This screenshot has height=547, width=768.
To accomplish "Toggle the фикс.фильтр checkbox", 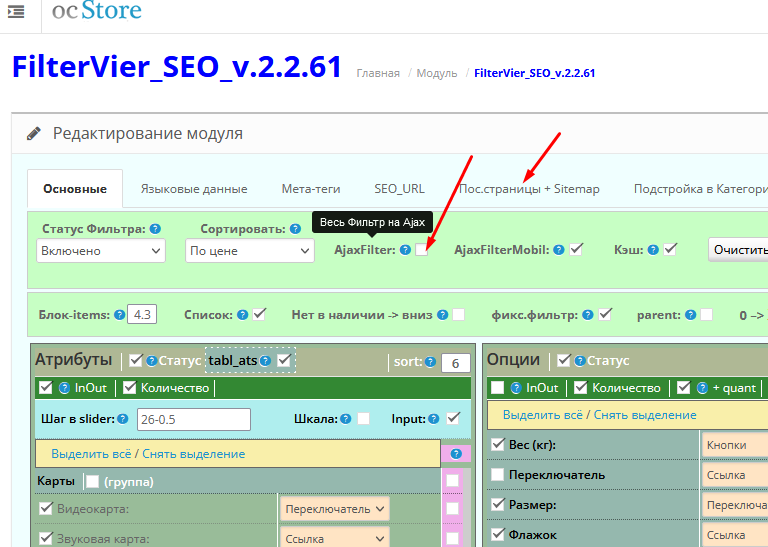I will [605, 314].
